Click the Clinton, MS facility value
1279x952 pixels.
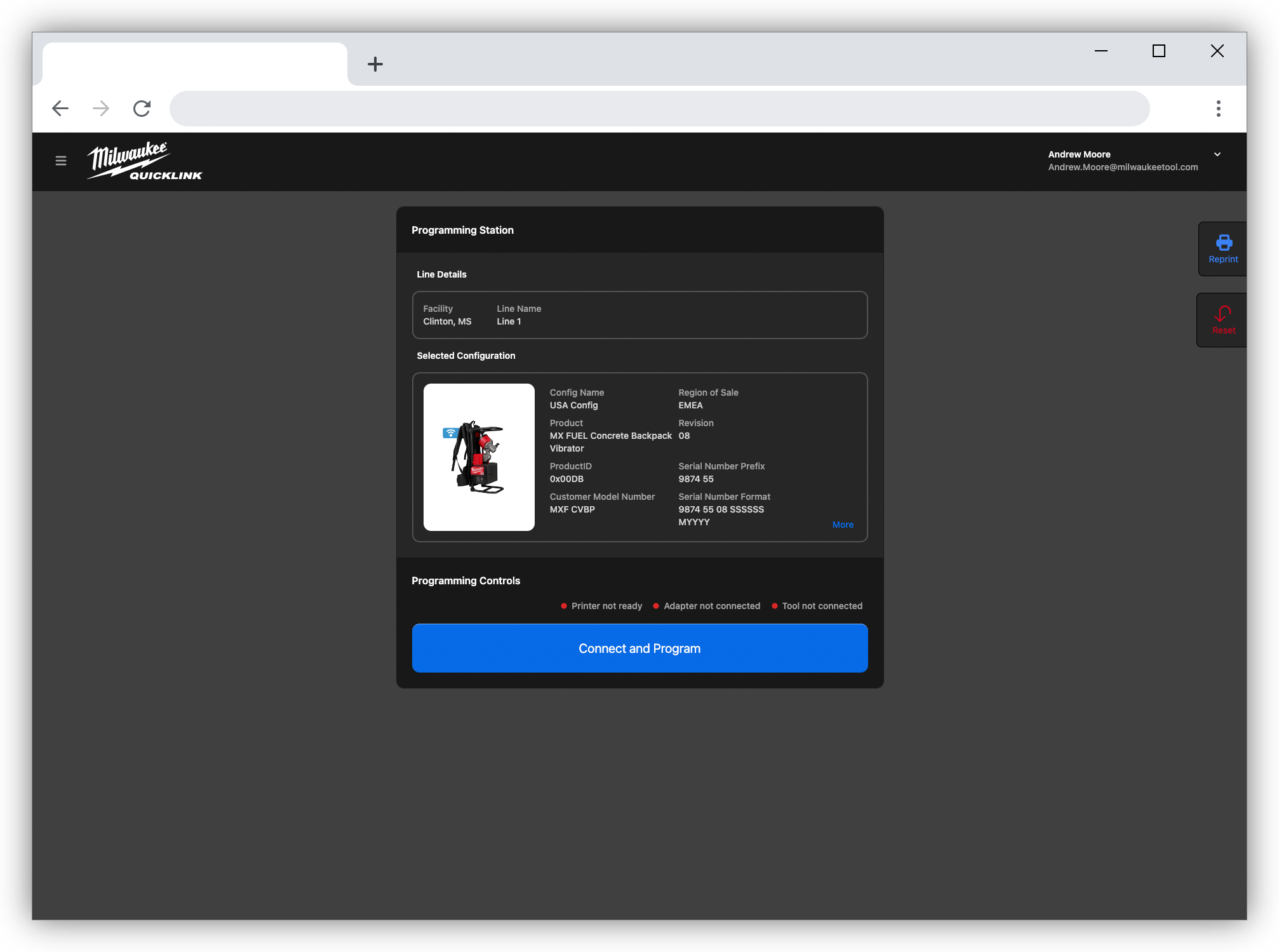447,321
